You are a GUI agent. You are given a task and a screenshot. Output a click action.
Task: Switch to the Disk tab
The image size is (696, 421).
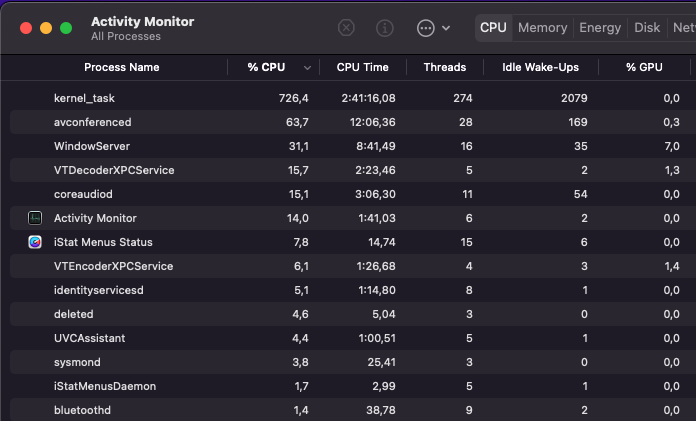tap(647, 28)
